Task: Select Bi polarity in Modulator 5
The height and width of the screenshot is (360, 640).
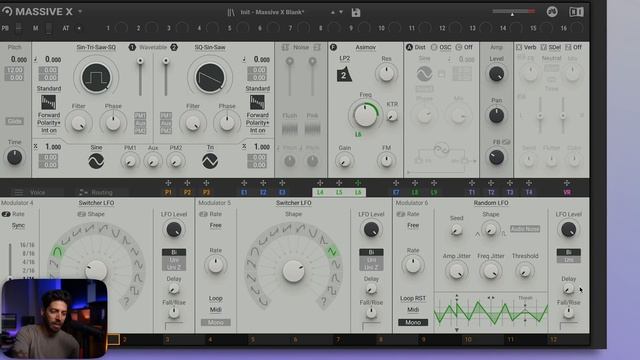Action: [371, 252]
